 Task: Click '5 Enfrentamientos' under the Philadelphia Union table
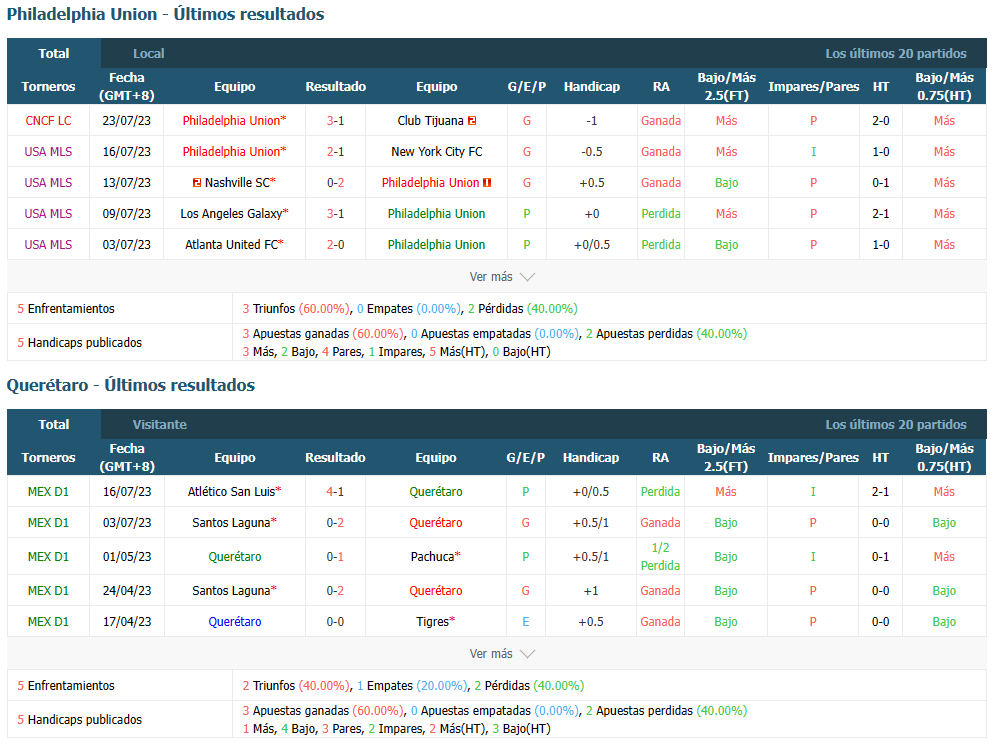click(66, 309)
